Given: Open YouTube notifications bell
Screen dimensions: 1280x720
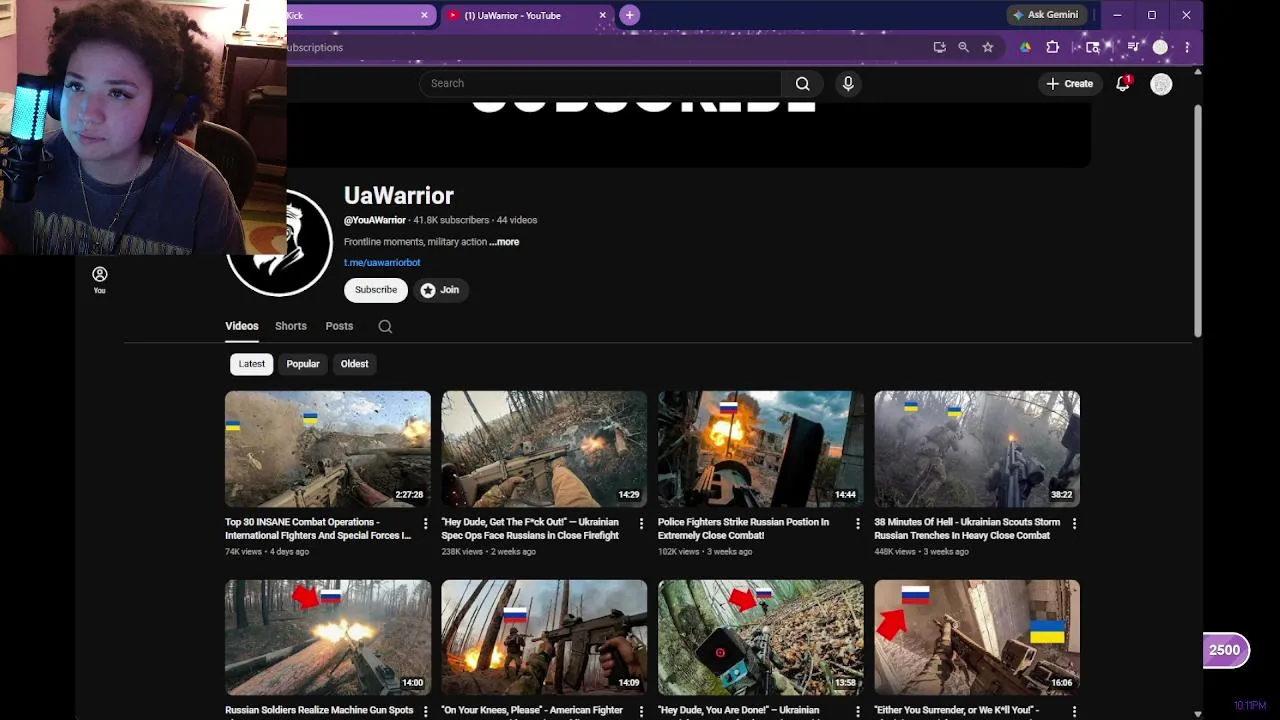Looking at the screenshot, I should coord(1123,84).
